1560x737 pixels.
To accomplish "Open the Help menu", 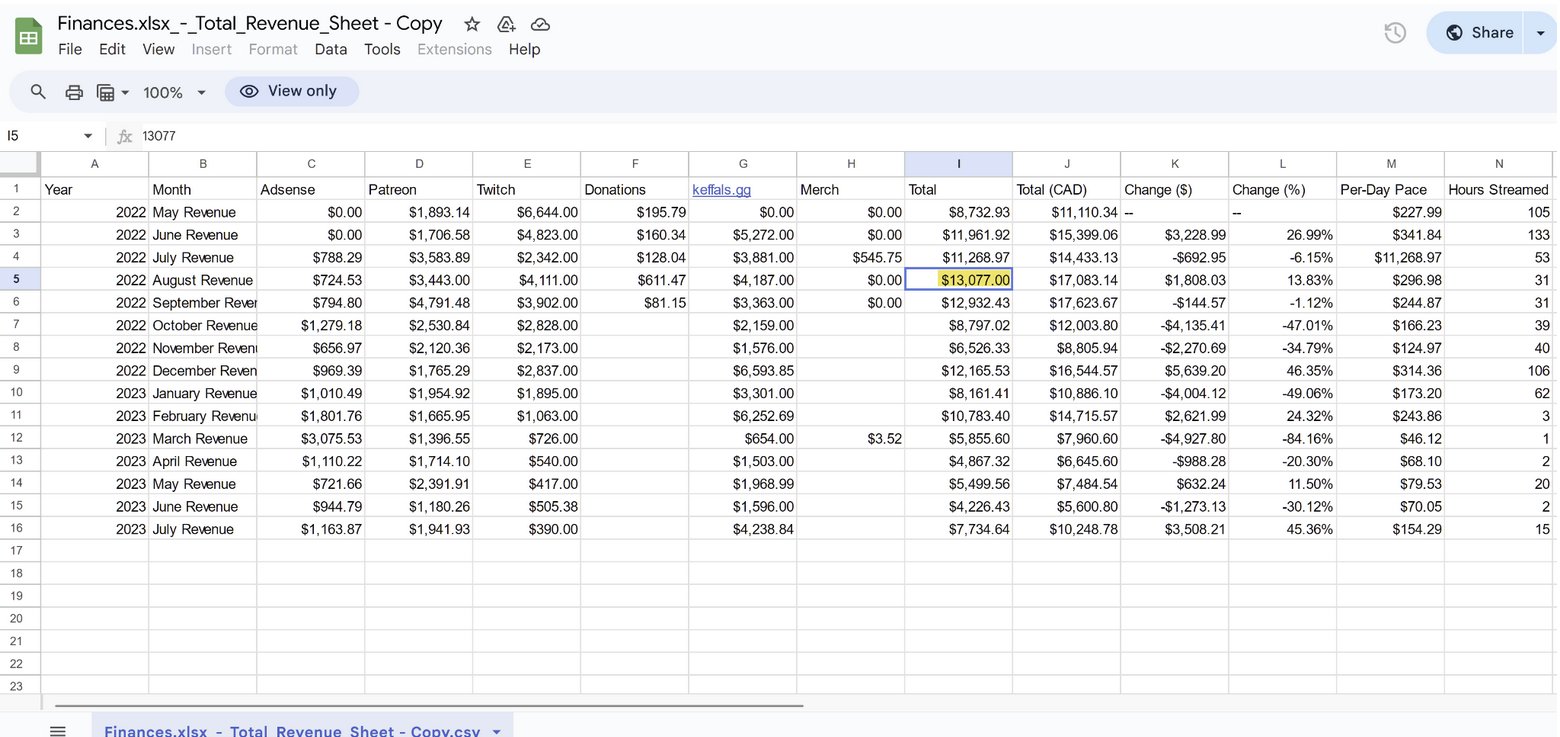I will pyautogui.click(x=524, y=49).
